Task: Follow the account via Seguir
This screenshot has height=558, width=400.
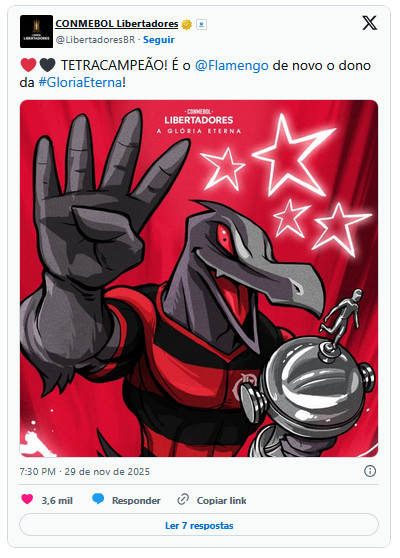Action: tap(159, 40)
